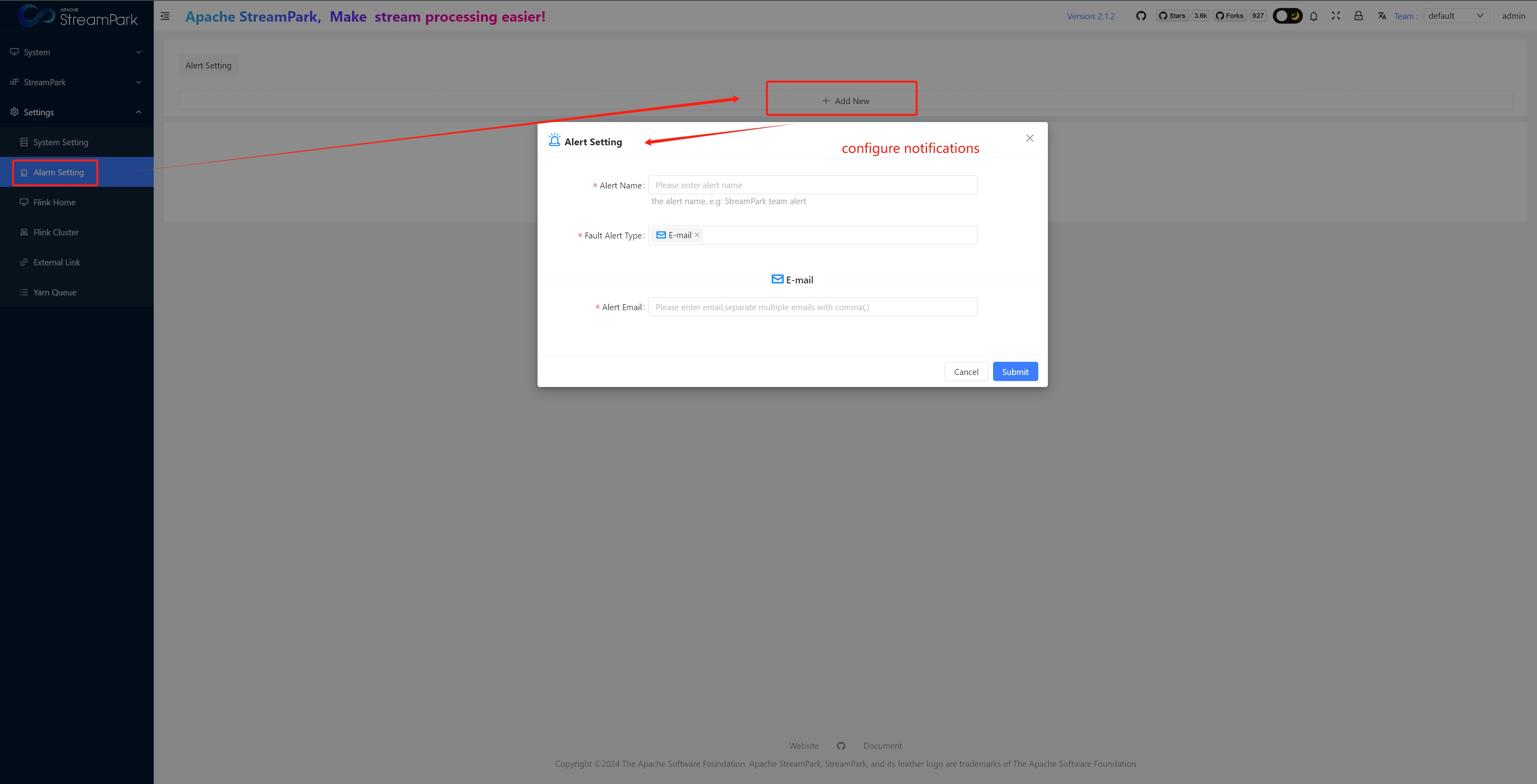
Task: Click the language translation icon
Action: [x=1382, y=16]
